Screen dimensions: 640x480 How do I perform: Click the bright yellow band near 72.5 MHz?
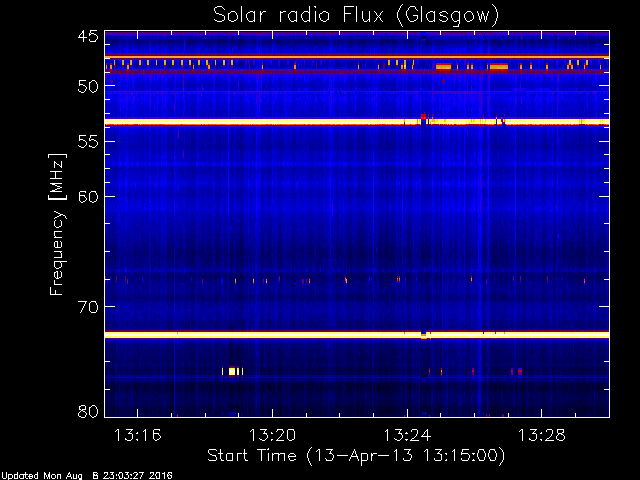point(357,335)
